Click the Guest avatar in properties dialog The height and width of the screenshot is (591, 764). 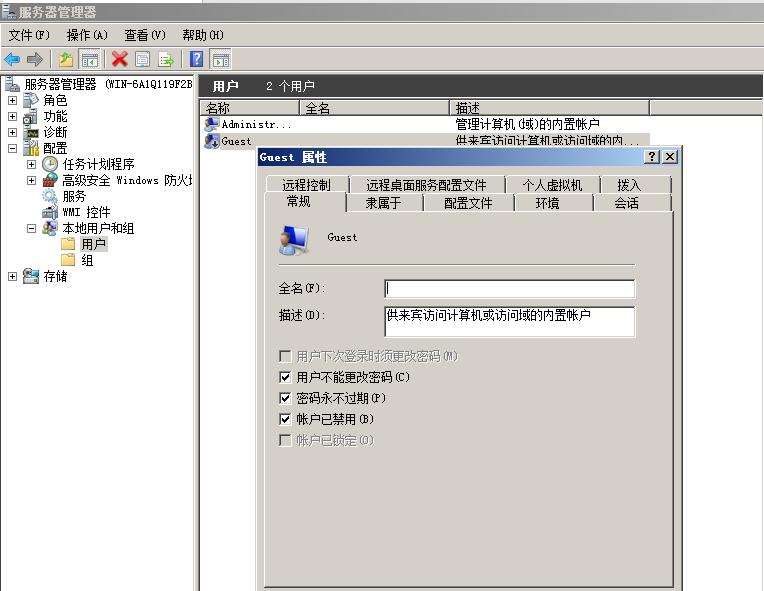tap(294, 240)
